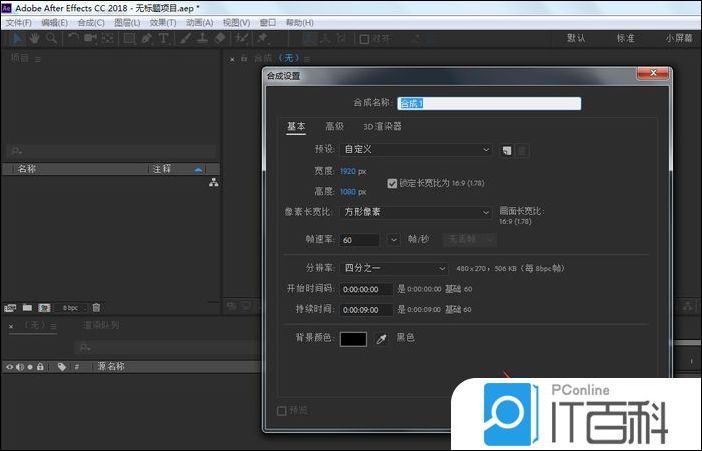Open the 像素长宽比 pixel aspect dropdown
This screenshot has width=702, height=451.
[x=417, y=212]
